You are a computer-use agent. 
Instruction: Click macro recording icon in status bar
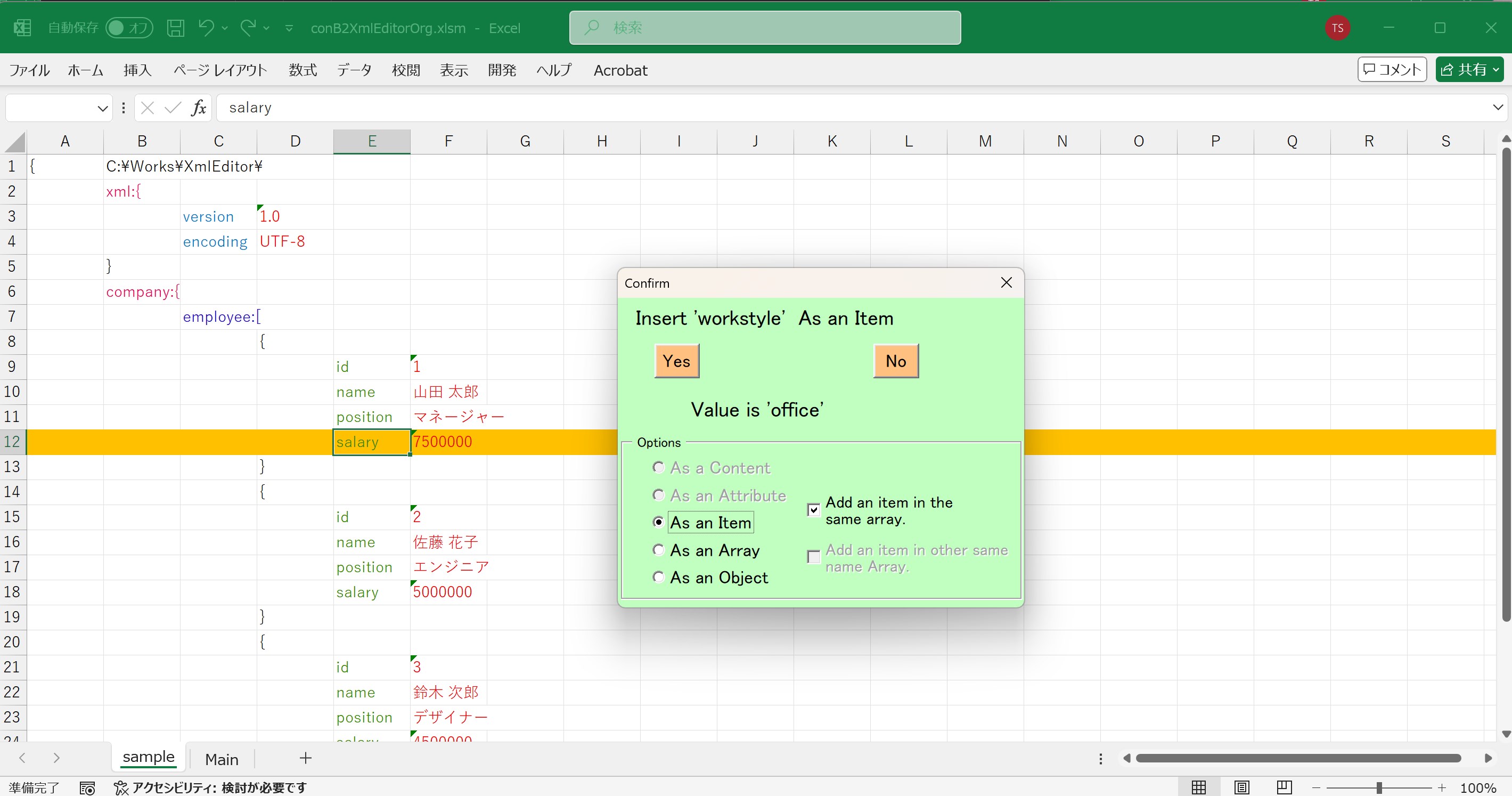(x=87, y=788)
